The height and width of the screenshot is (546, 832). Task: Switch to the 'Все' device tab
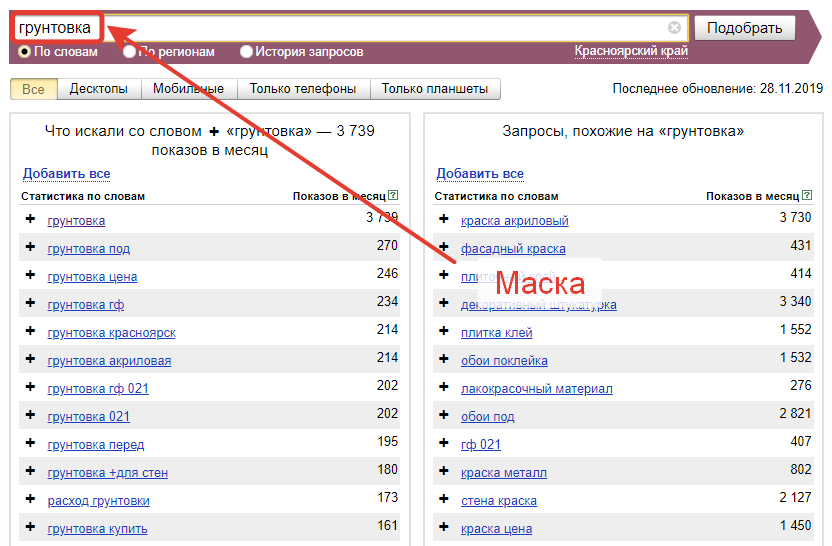pos(33,89)
